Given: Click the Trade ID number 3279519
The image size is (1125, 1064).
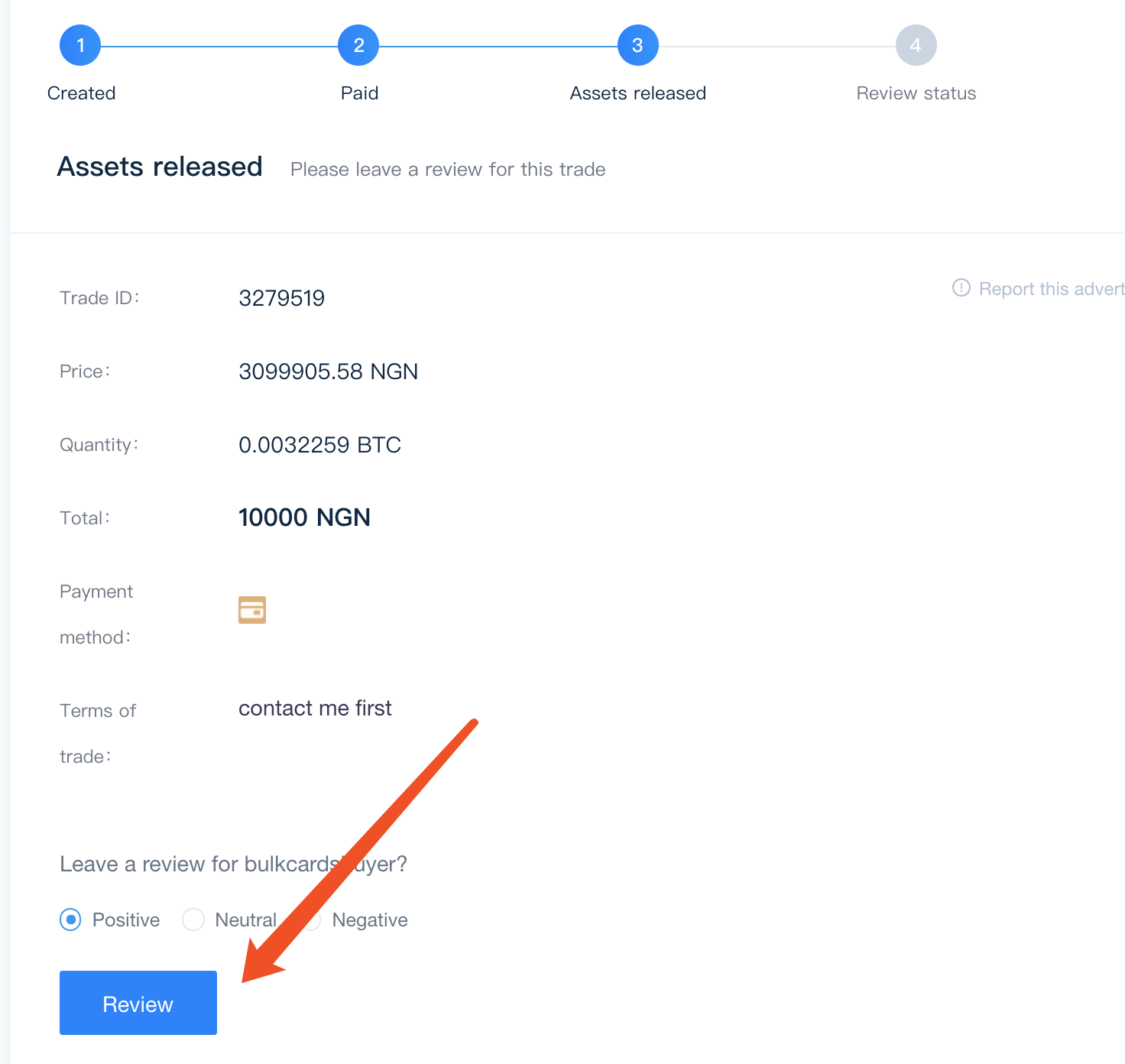Looking at the screenshot, I should coord(281,298).
